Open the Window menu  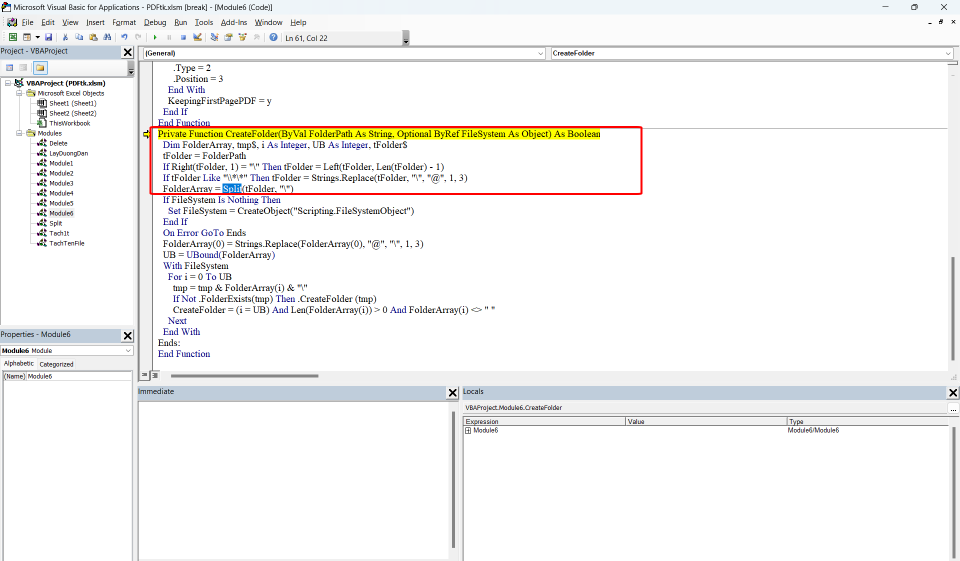pyautogui.click(x=268, y=22)
